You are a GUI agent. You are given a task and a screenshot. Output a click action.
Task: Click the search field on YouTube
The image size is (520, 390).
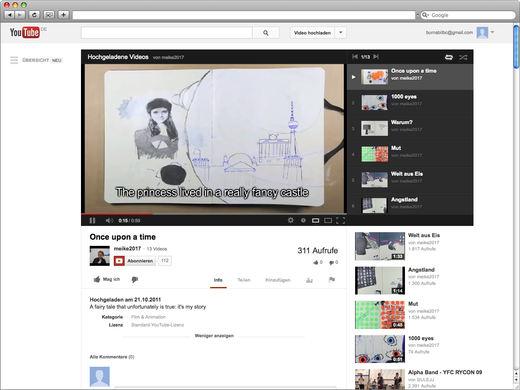point(167,33)
